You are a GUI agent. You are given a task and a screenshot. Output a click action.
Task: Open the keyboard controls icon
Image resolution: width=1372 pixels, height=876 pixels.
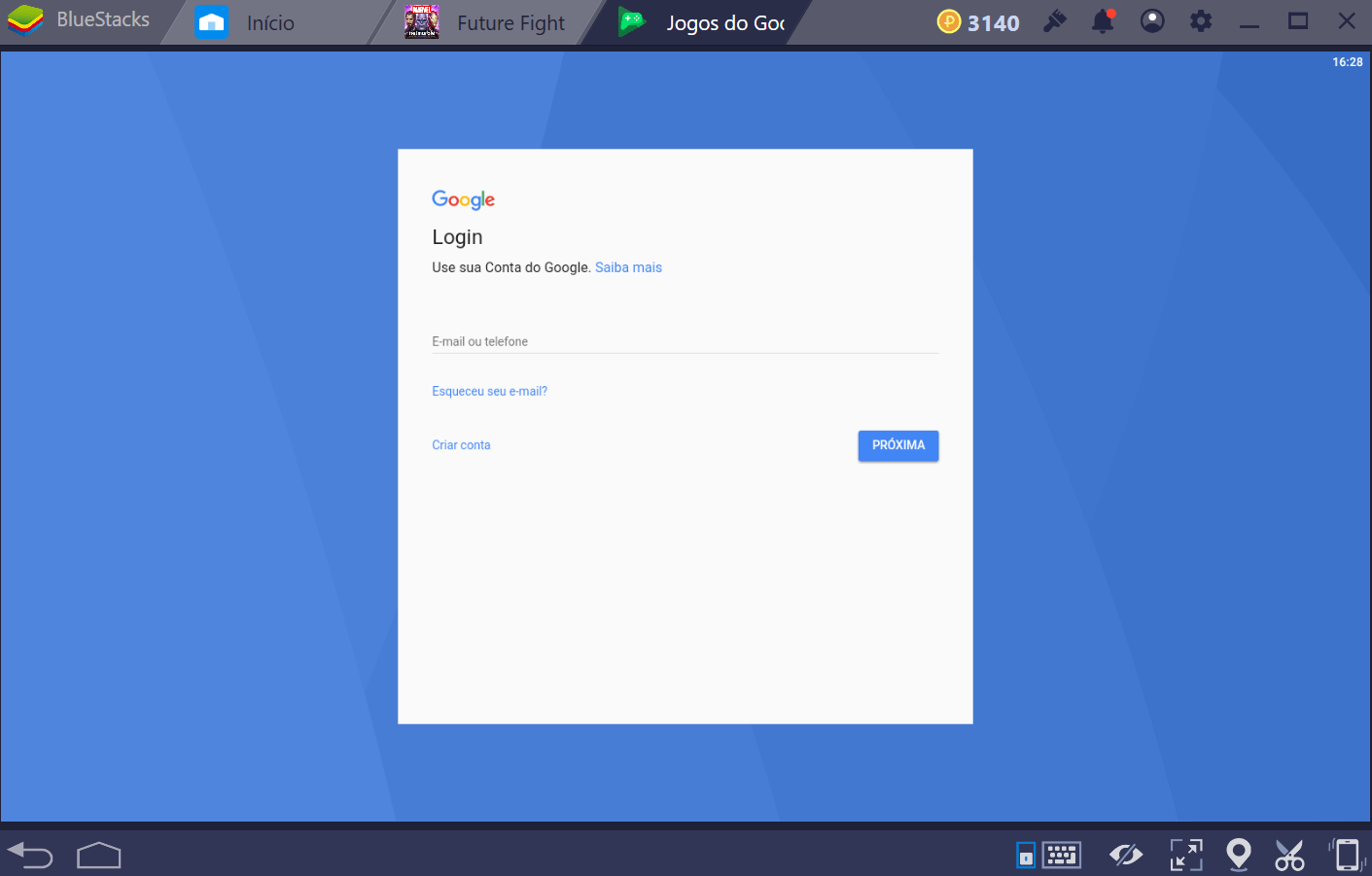coord(1061,855)
